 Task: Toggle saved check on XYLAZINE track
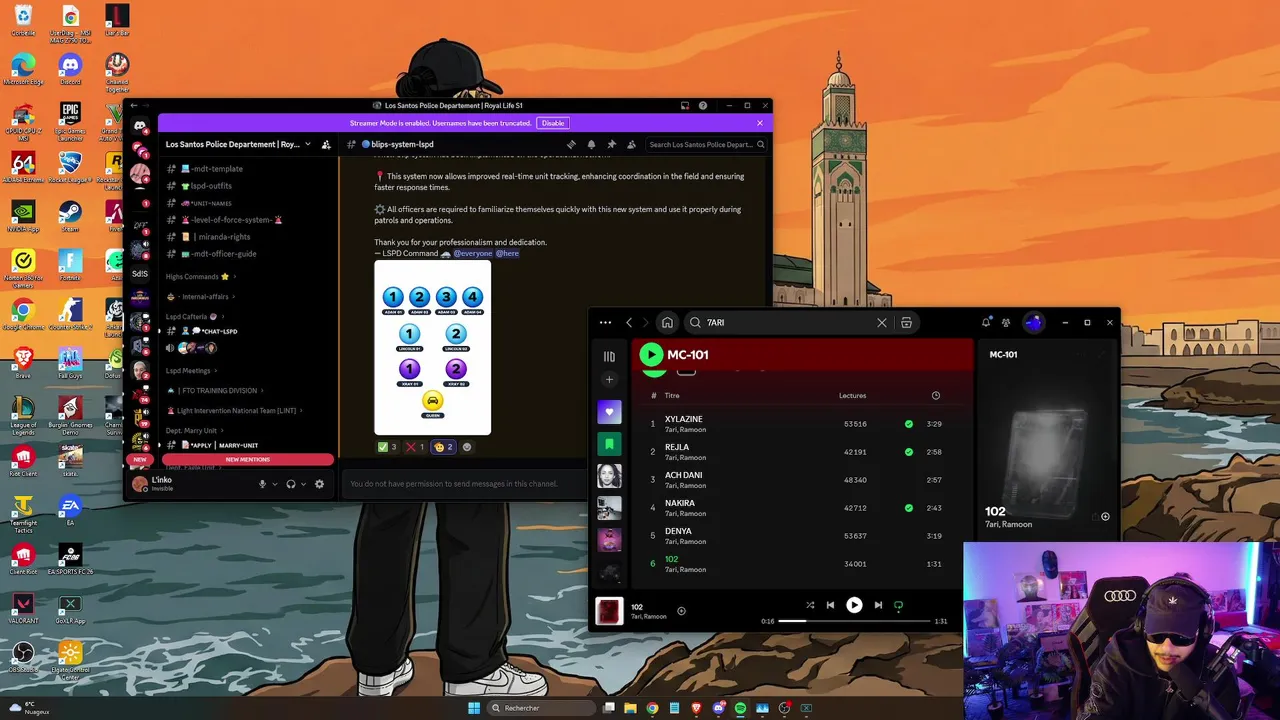(908, 424)
